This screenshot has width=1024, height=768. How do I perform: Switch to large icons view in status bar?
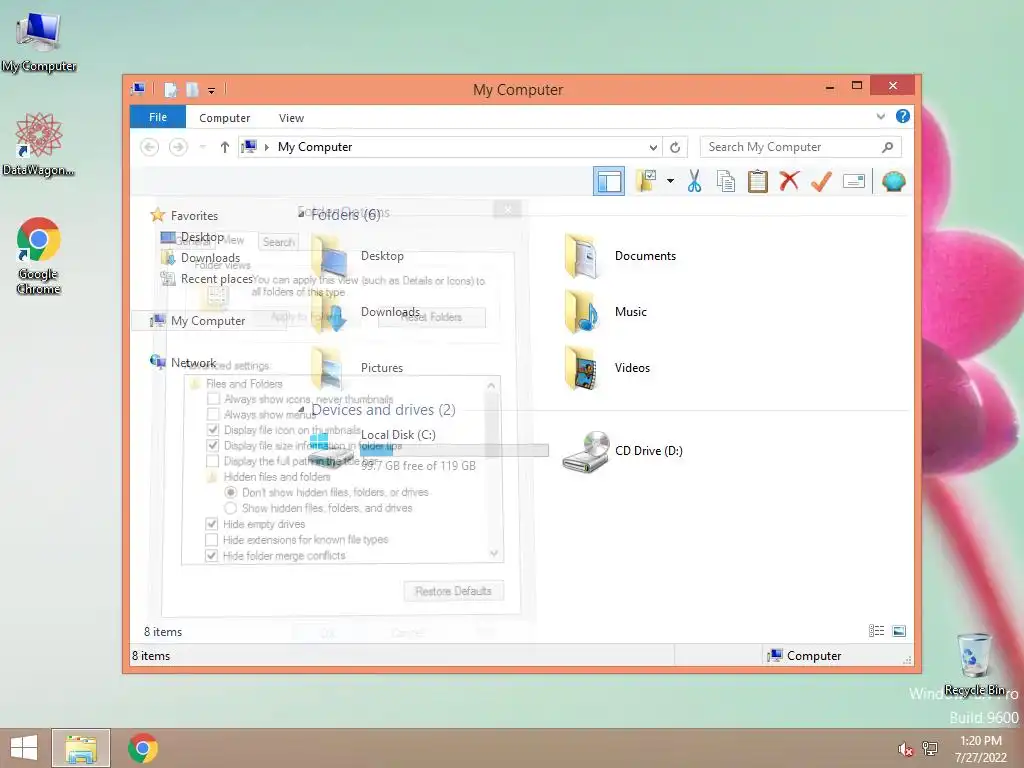click(x=899, y=631)
